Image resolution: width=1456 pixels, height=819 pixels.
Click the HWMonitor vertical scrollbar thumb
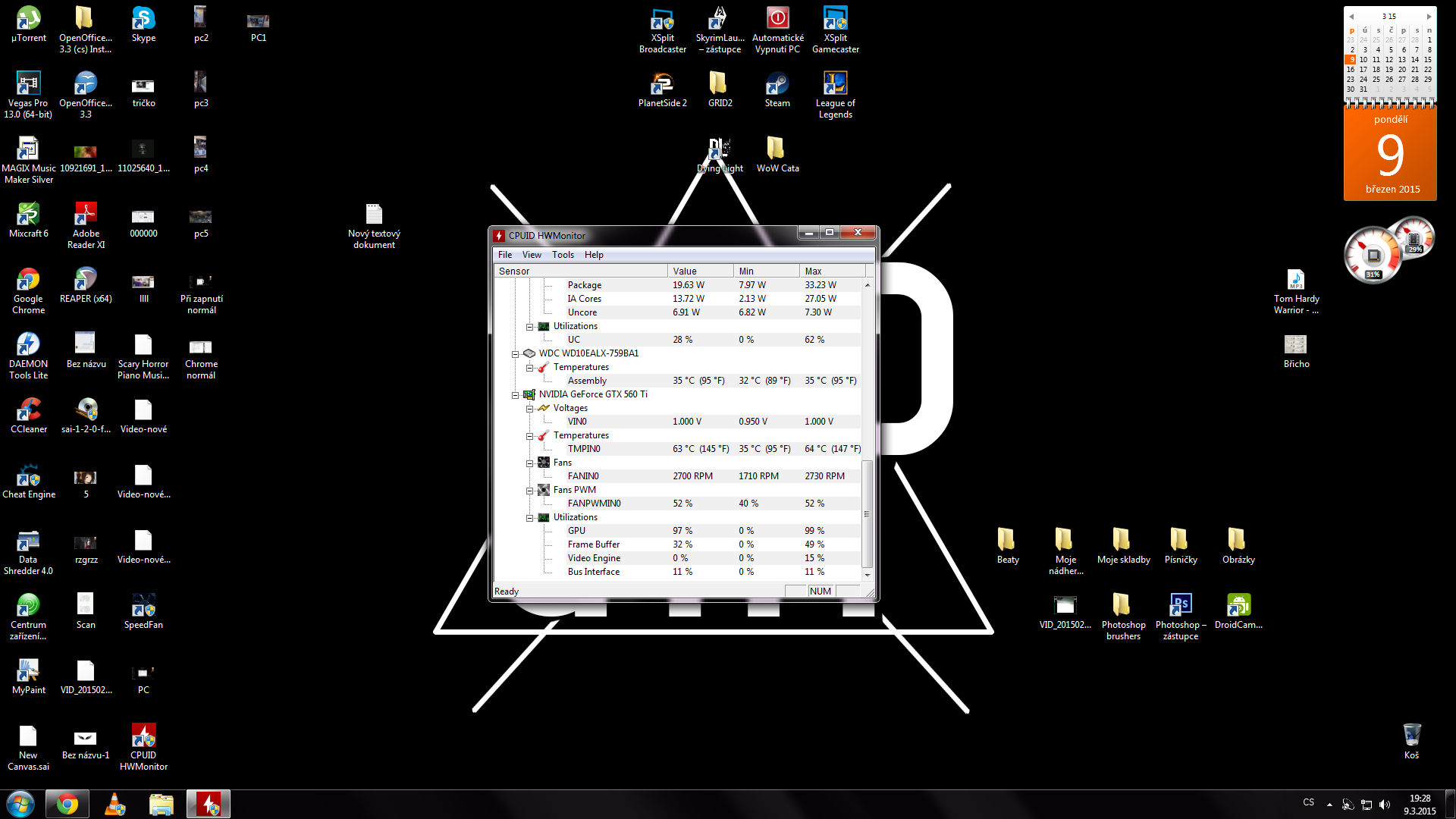868,513
